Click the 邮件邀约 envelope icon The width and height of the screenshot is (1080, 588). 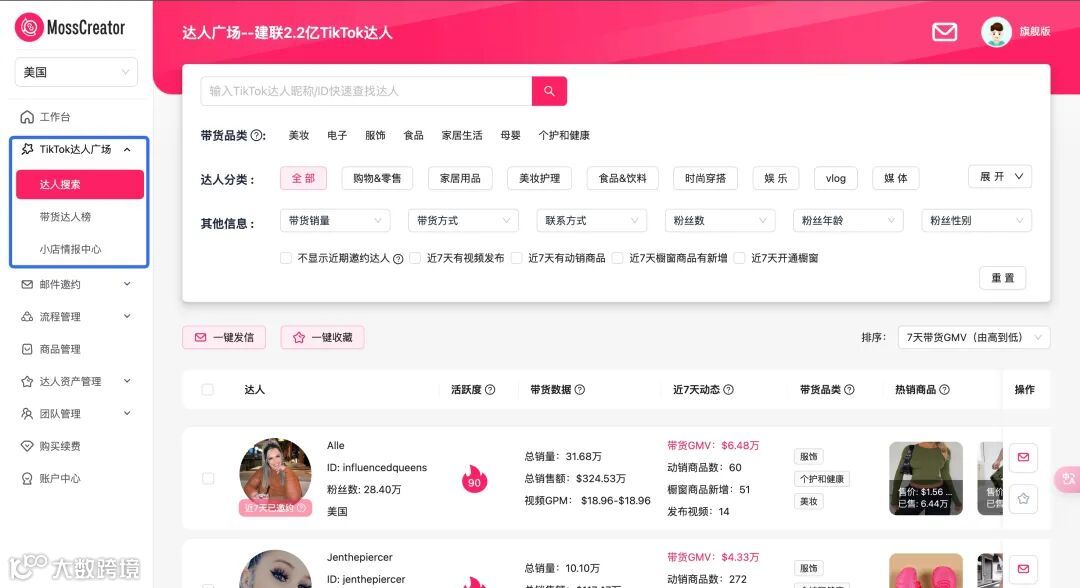tap(27, 284)
